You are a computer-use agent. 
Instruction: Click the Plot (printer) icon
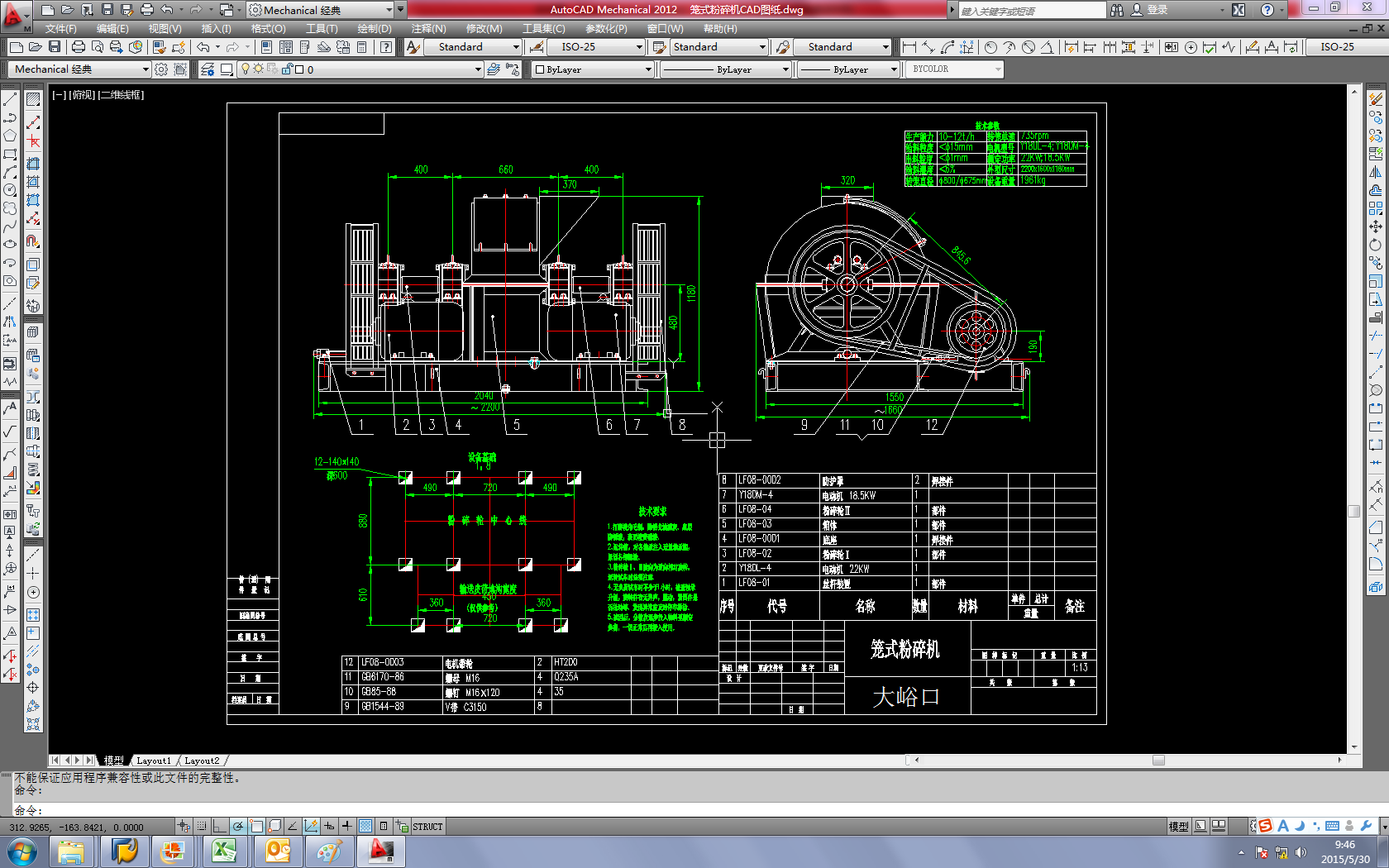[x=79, y=47]
